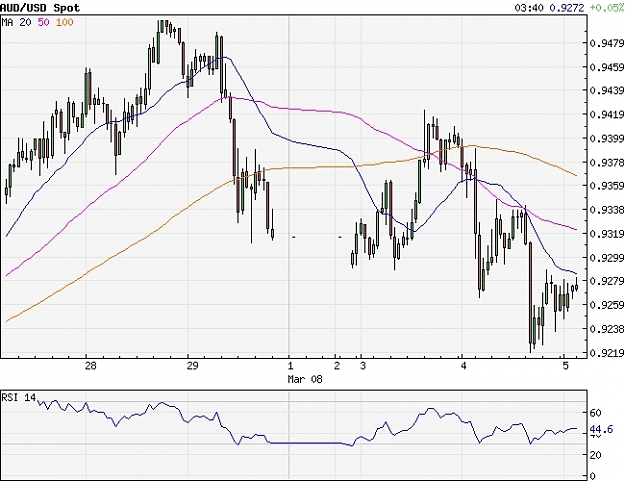
Task: Click the RSI 0 level label
Action: (592, 476)
